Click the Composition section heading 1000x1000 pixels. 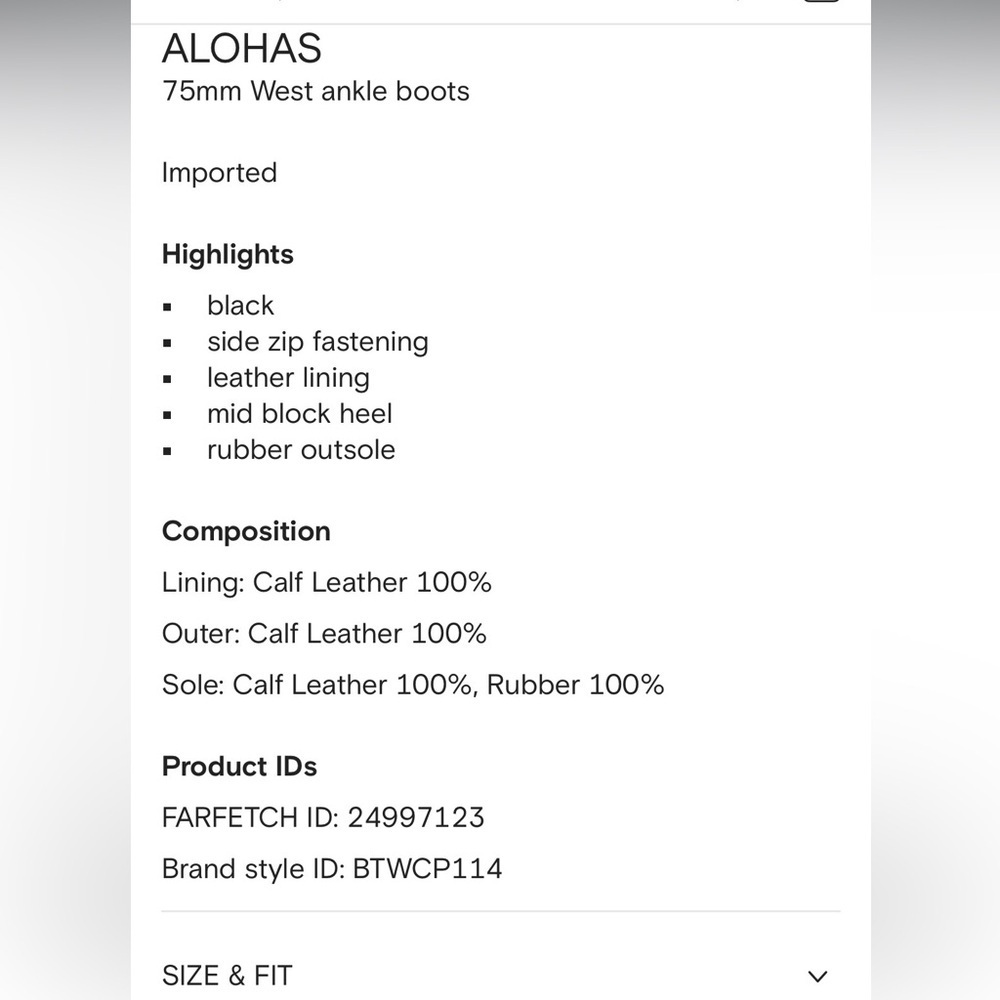[246, 531]
